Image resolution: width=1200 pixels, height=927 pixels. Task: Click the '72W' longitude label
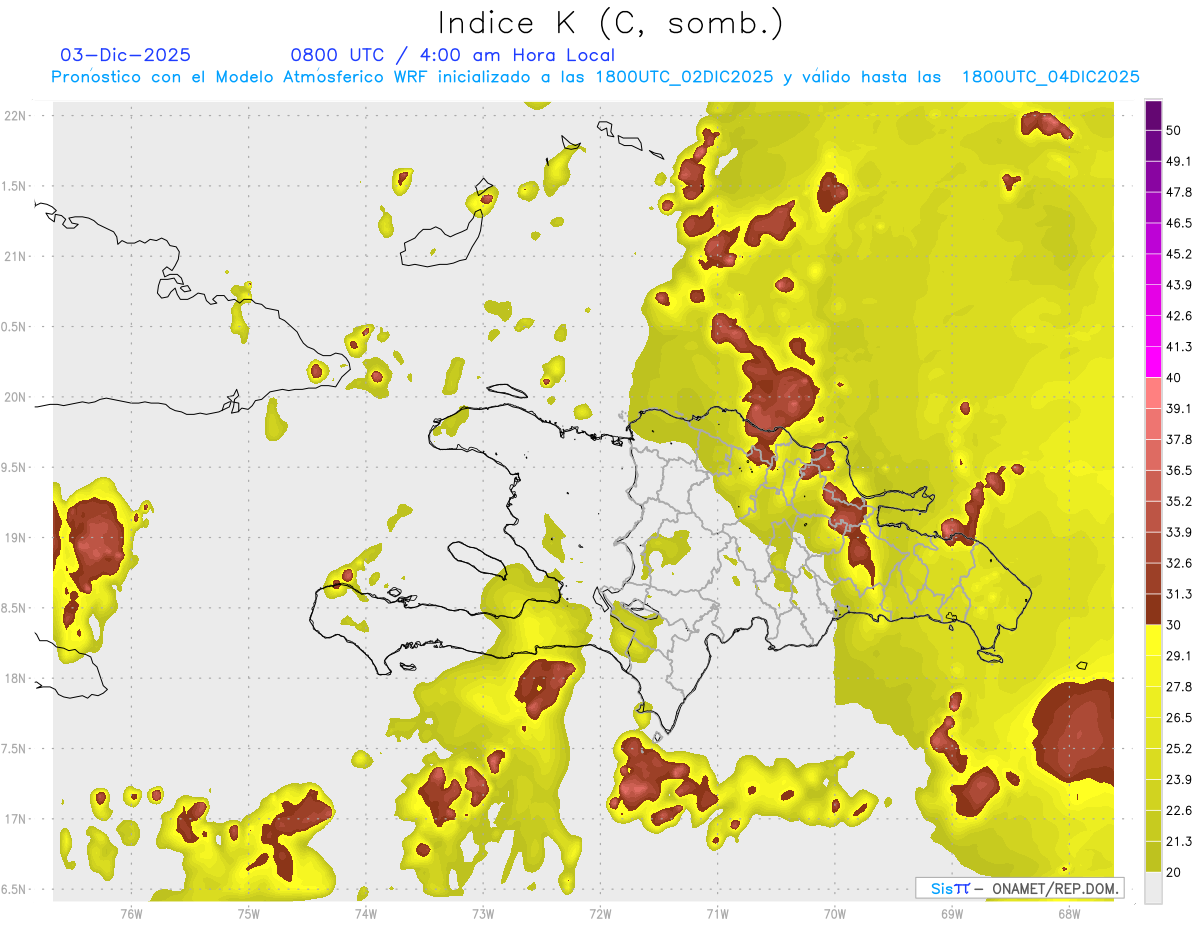click(x=600, y=913)
